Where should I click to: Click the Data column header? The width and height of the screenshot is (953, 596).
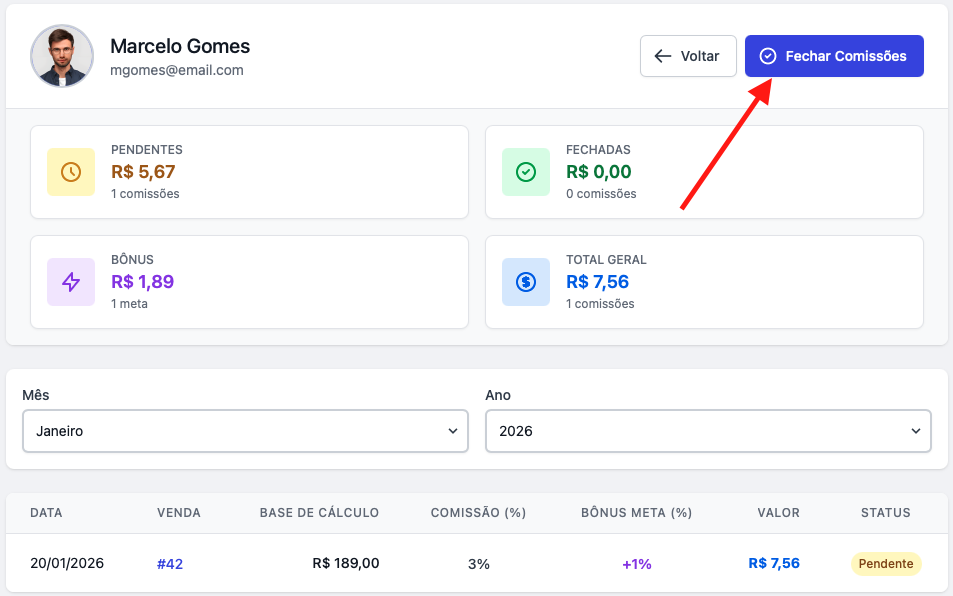pyautogui.click(x=46, y=513)
